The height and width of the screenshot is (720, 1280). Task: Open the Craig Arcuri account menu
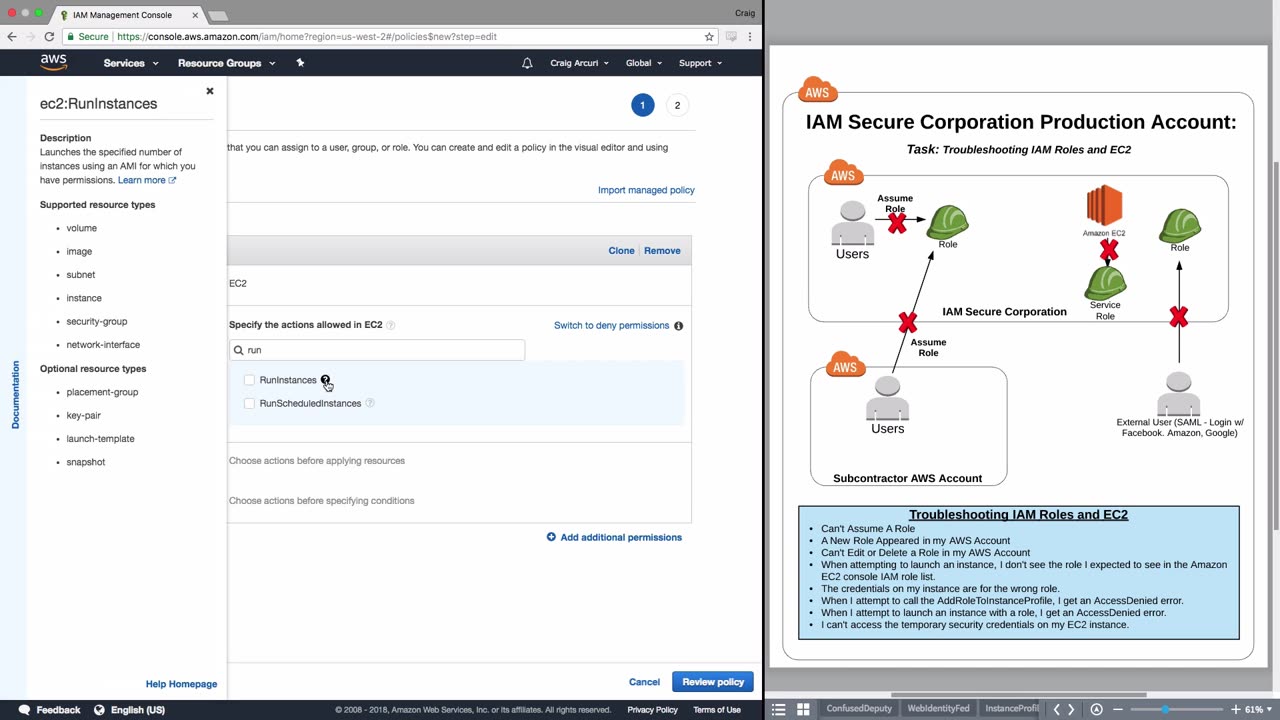point(579,63)
